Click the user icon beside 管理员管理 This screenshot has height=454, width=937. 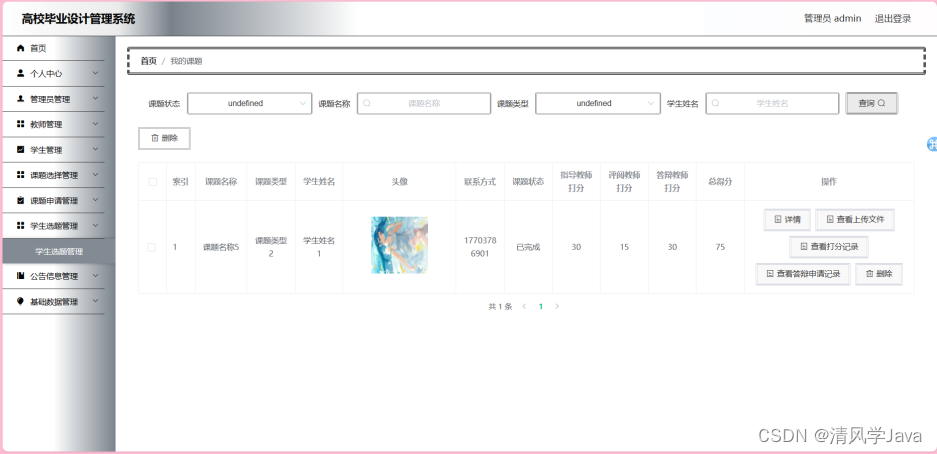click(x=21, y=99)
